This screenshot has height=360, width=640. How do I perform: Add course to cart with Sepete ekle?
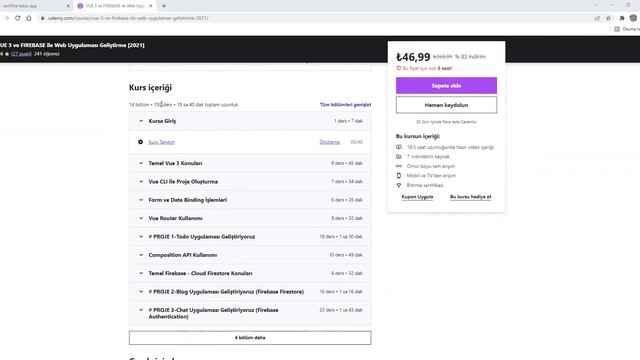[446, 86]
